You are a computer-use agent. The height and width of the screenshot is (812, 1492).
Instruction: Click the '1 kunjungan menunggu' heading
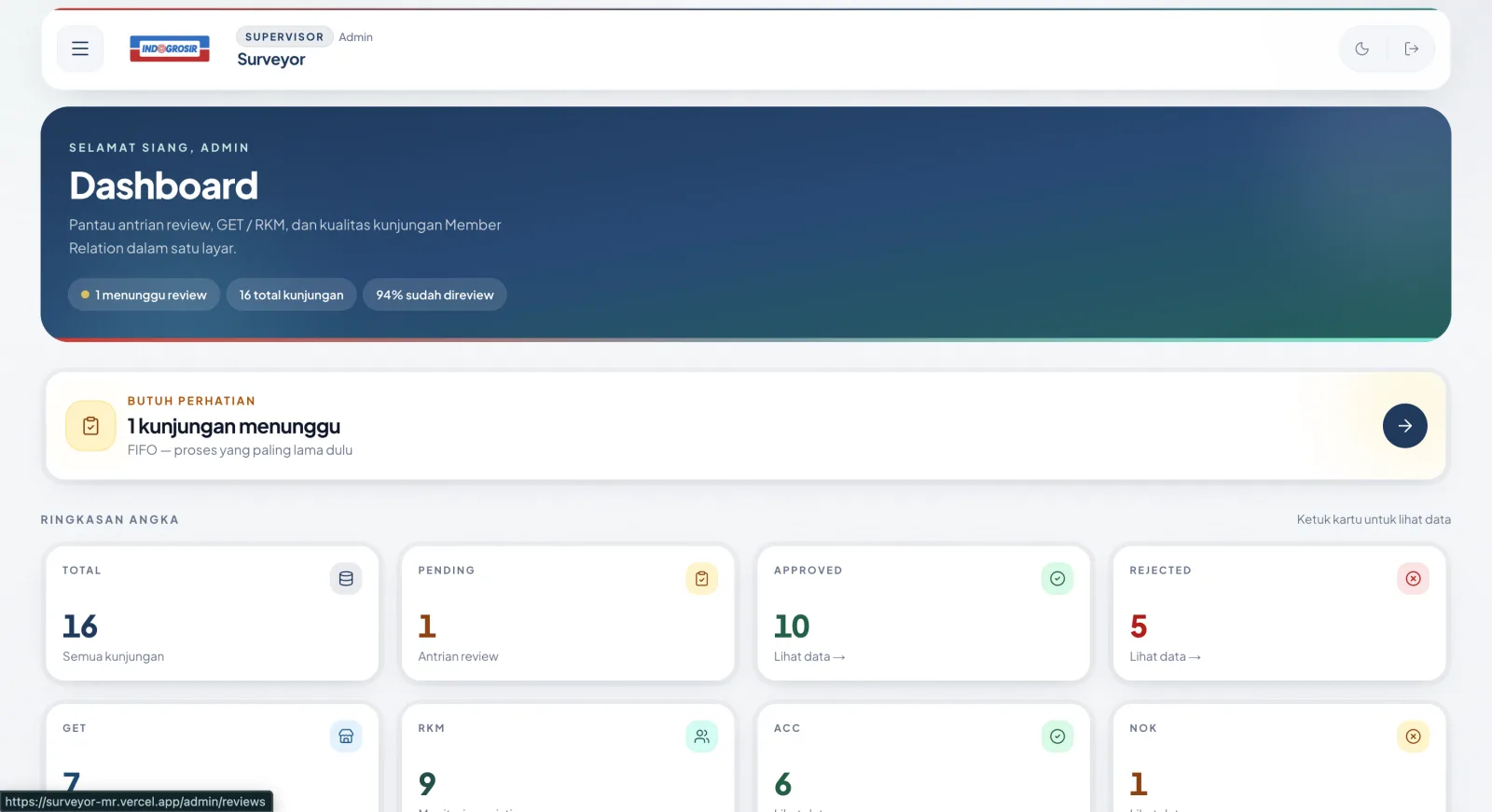(x=234, y=426)
